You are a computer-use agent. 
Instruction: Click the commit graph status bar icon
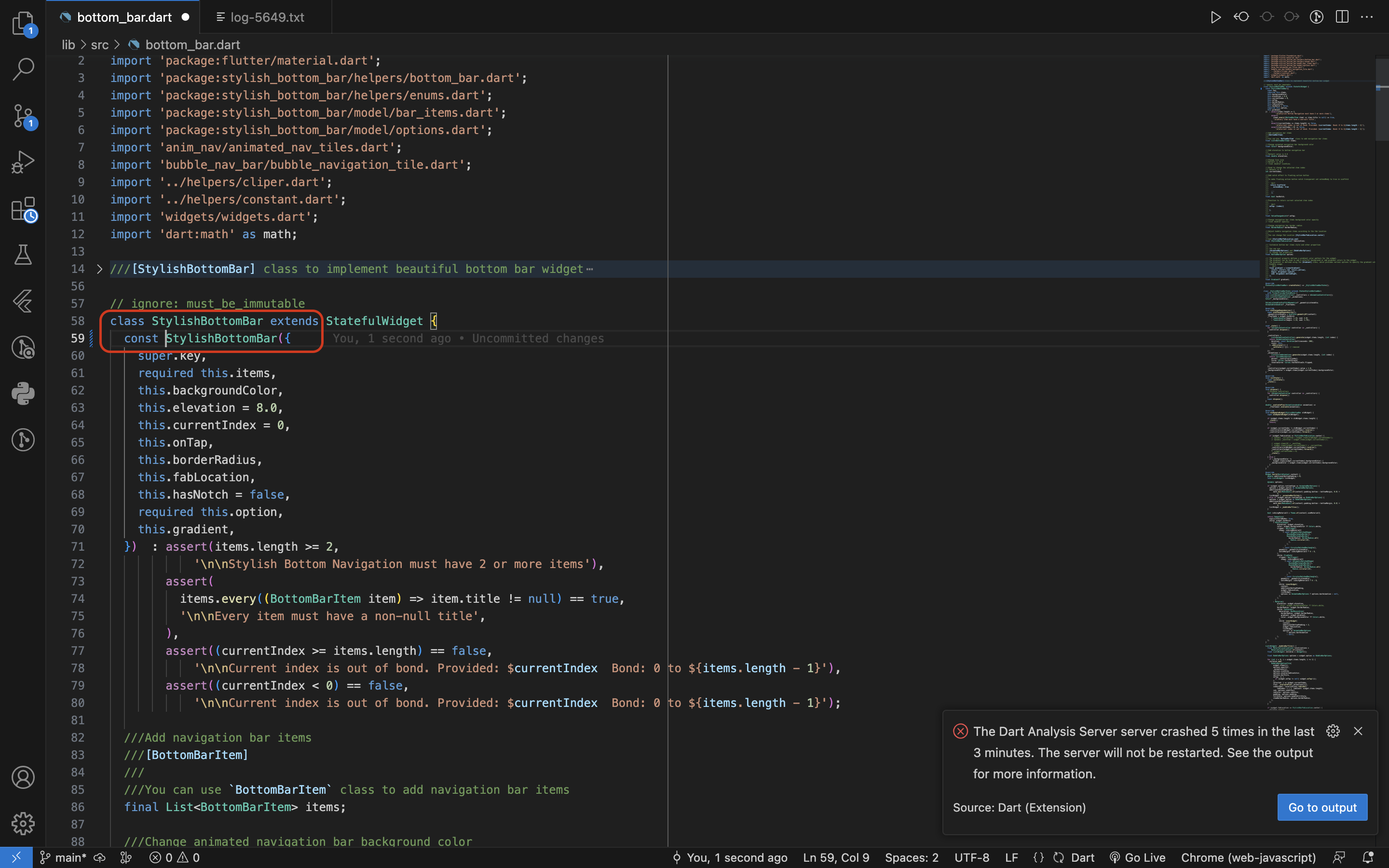(126, 858)
